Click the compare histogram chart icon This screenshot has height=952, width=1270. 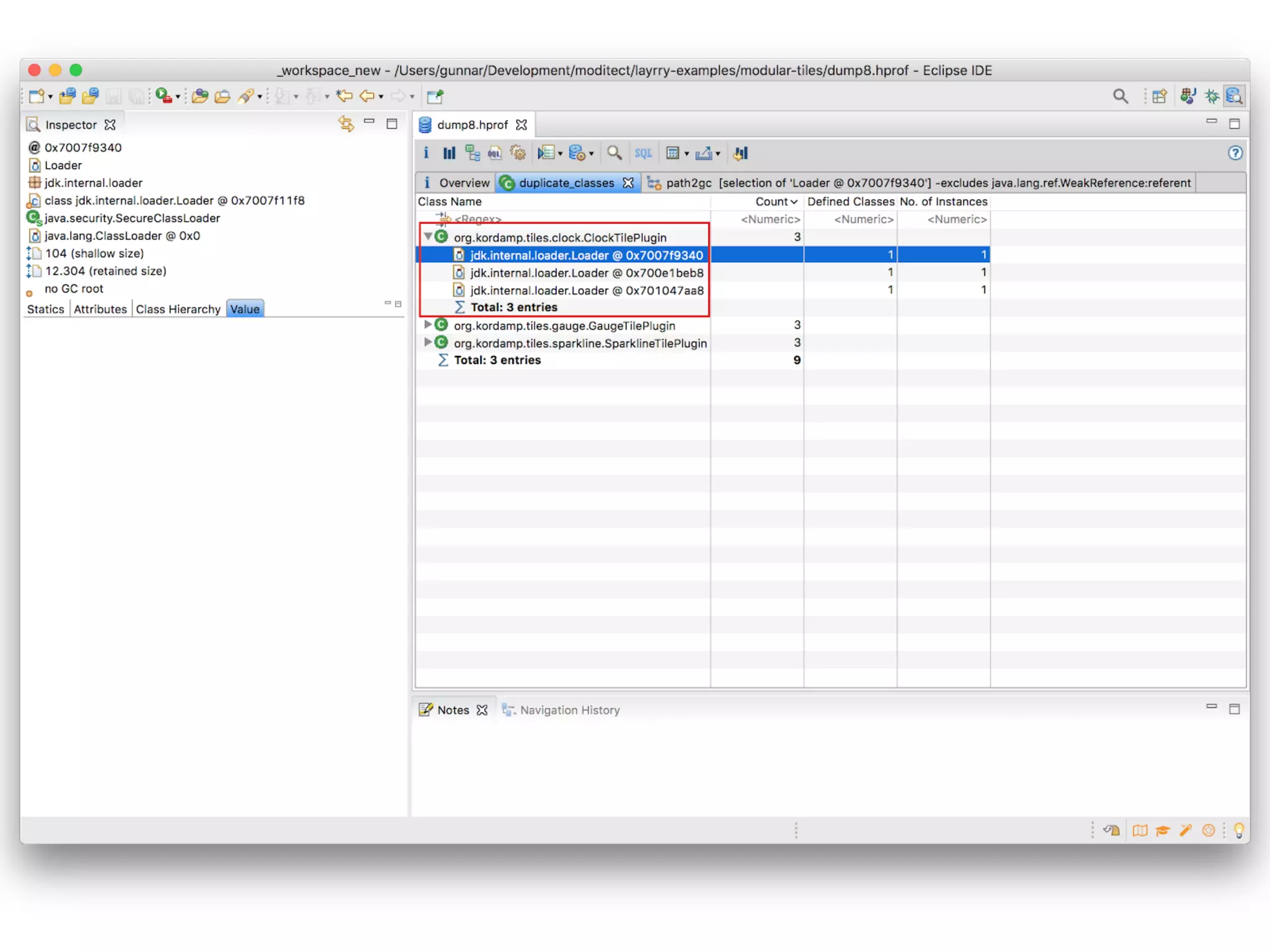740,153
